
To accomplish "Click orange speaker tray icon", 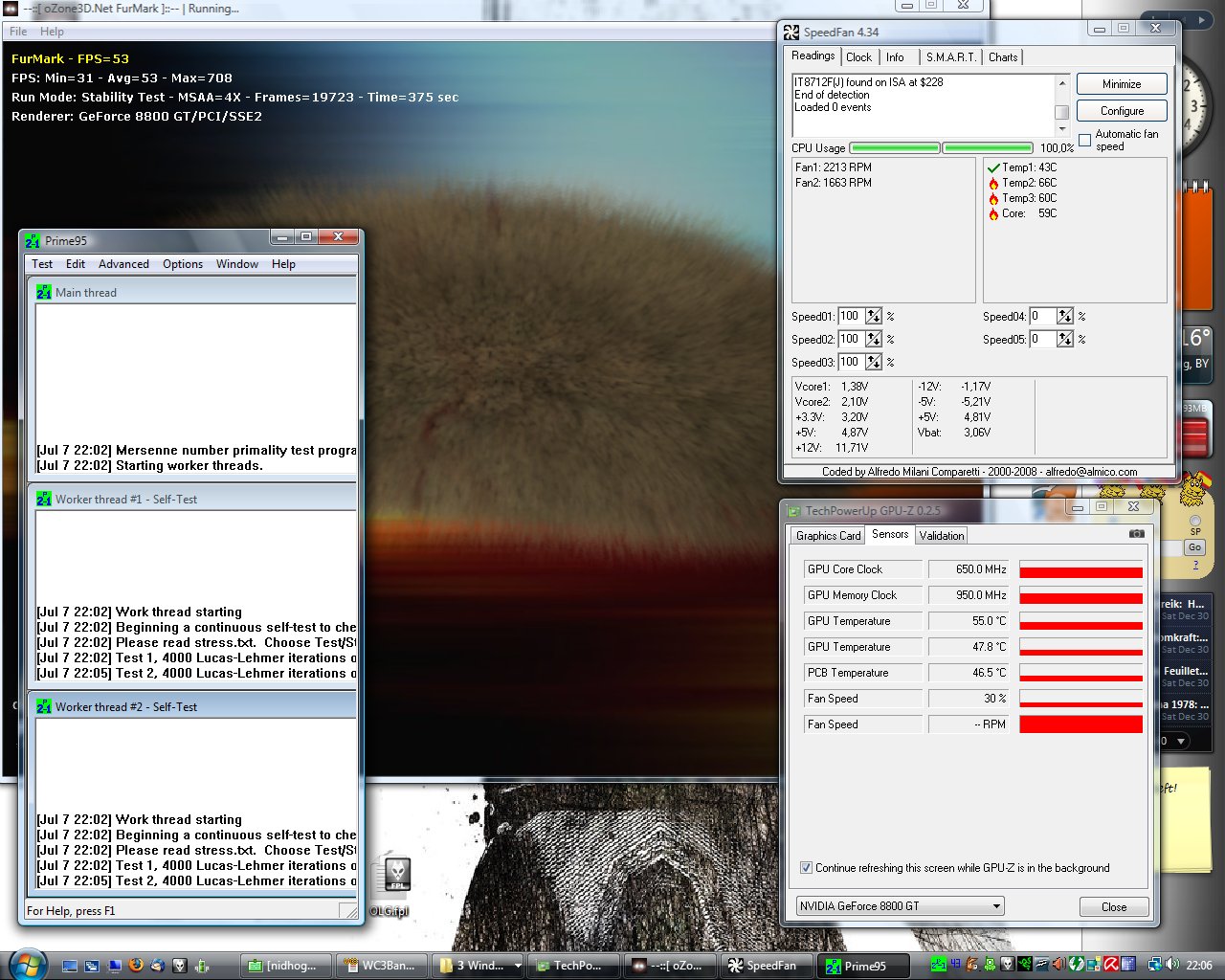I will (x=1059, y=965).
